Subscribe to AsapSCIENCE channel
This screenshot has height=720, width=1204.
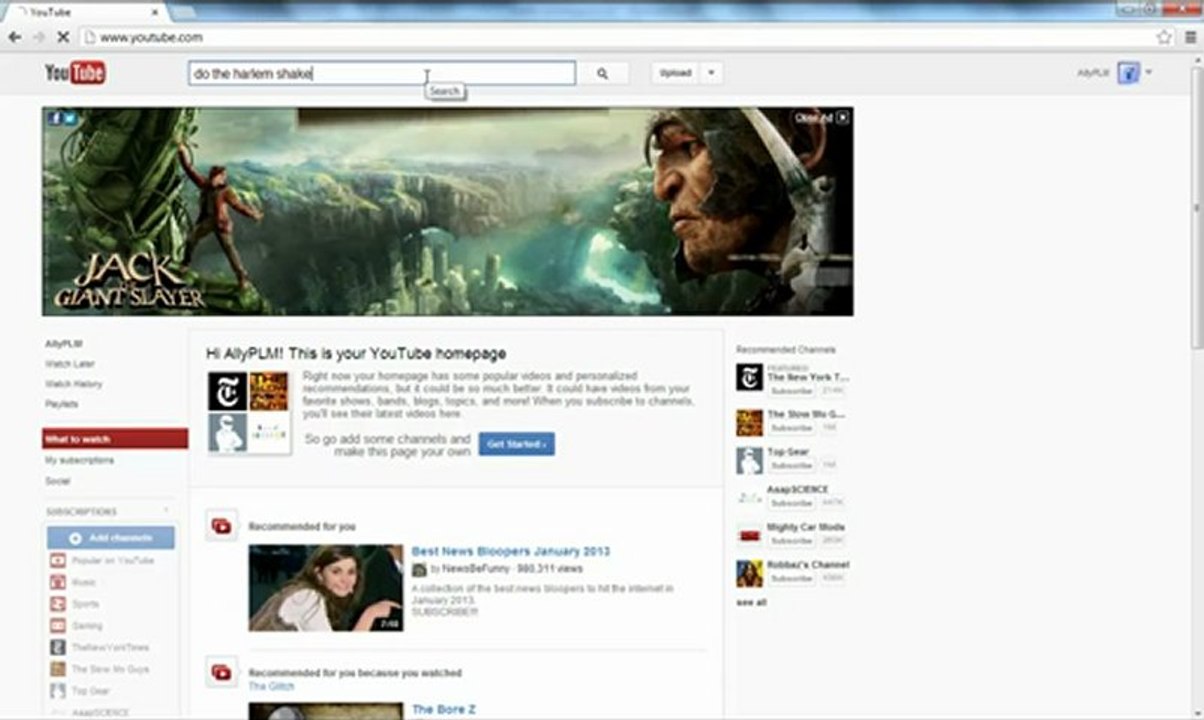coord(791,503)
